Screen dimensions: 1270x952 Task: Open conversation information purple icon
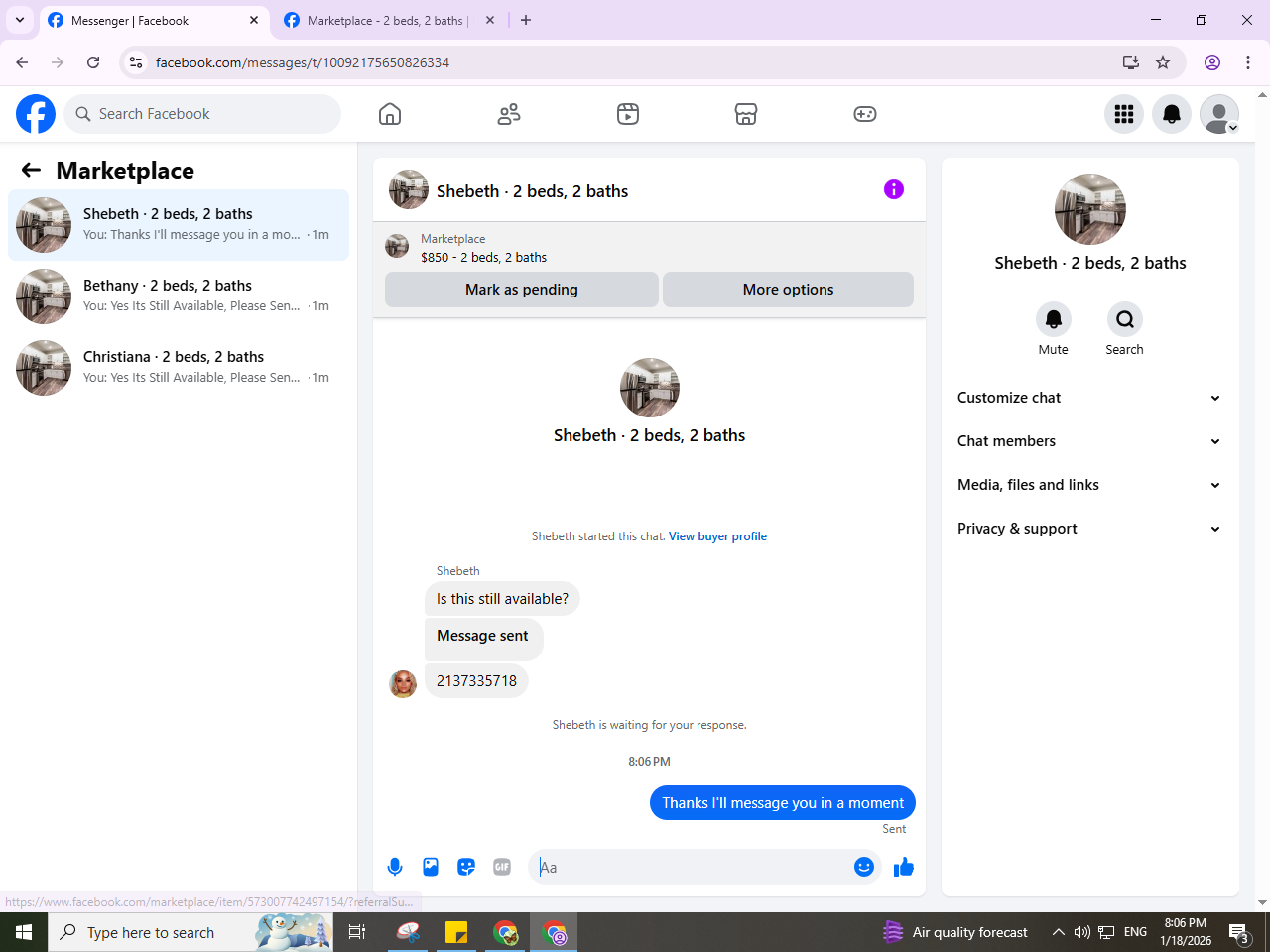click(x=894, y=189)
